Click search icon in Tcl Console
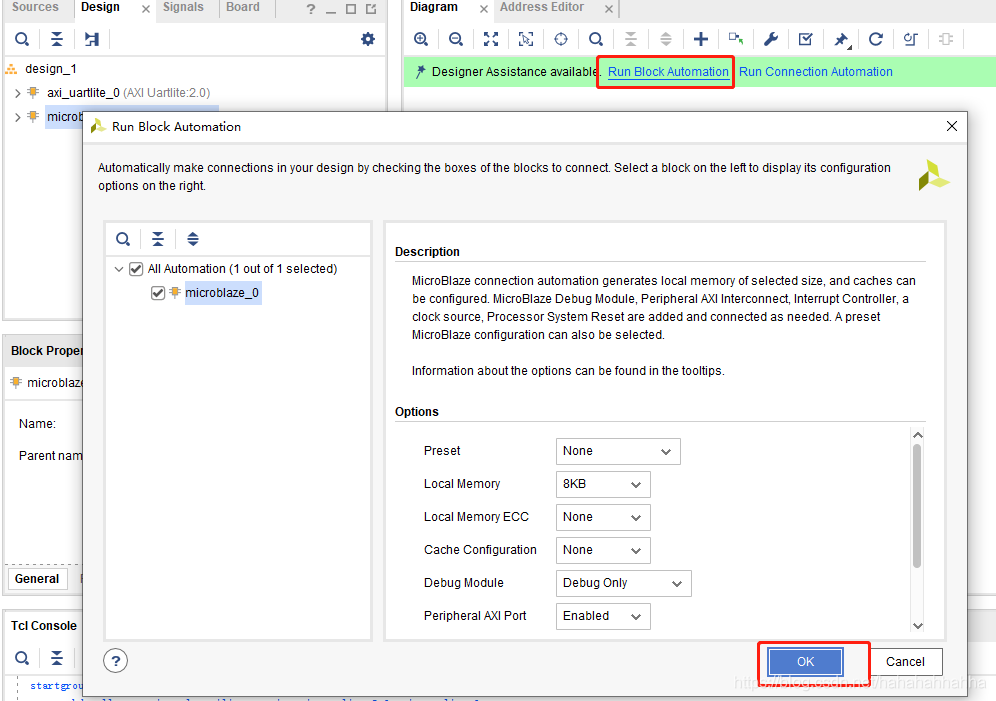Viewport: 996px width, 701px height. pos(22,658)
